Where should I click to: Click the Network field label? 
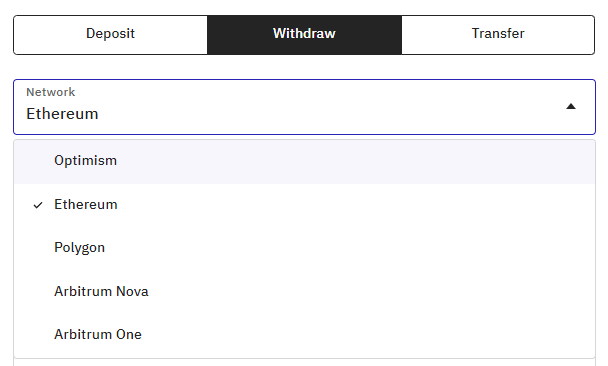tap(50, 92)
